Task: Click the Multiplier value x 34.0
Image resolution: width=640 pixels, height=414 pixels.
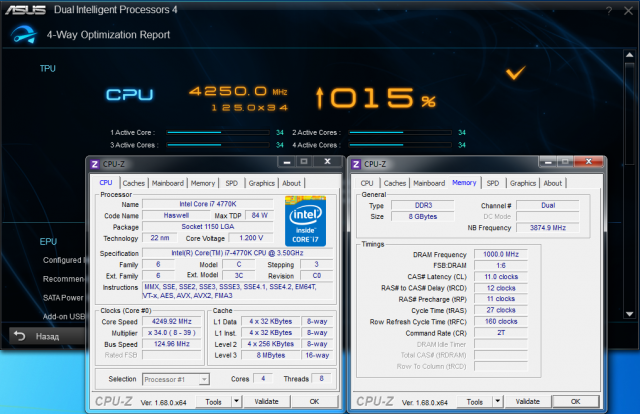Action: [172, 333]
